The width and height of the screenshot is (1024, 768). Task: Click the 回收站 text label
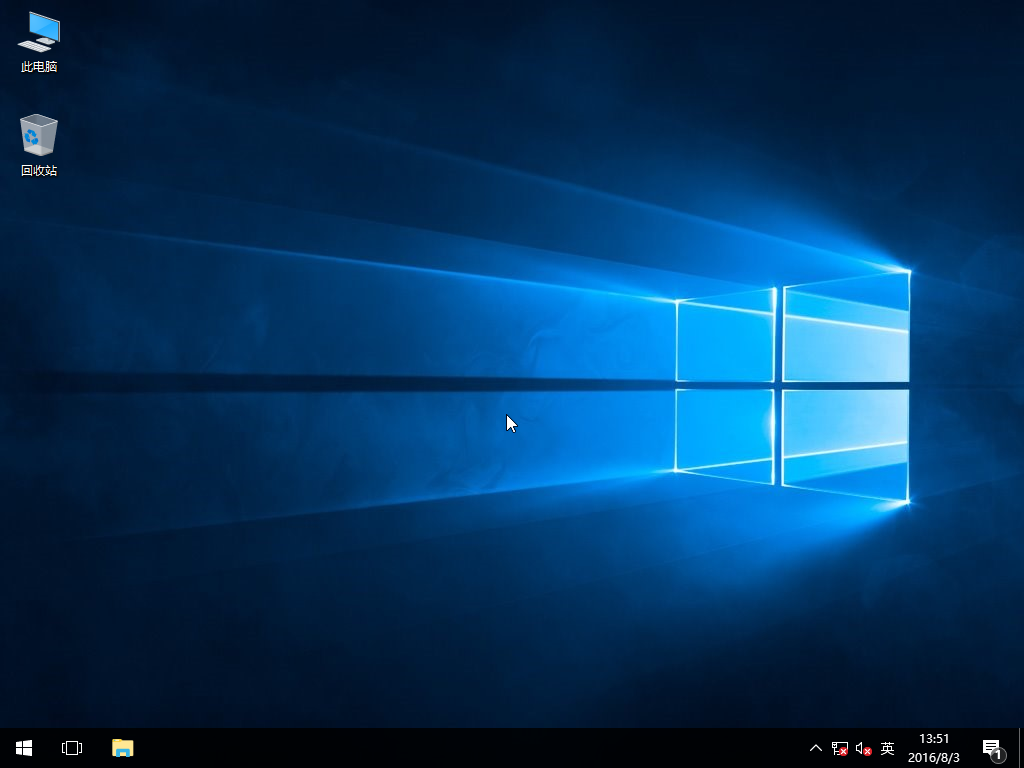point(39,171)
